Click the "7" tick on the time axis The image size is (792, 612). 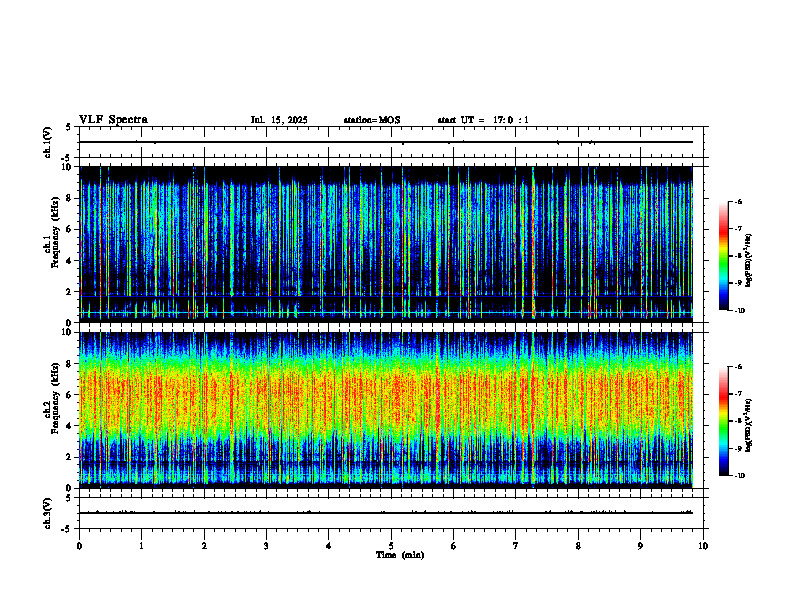[516, 546]
